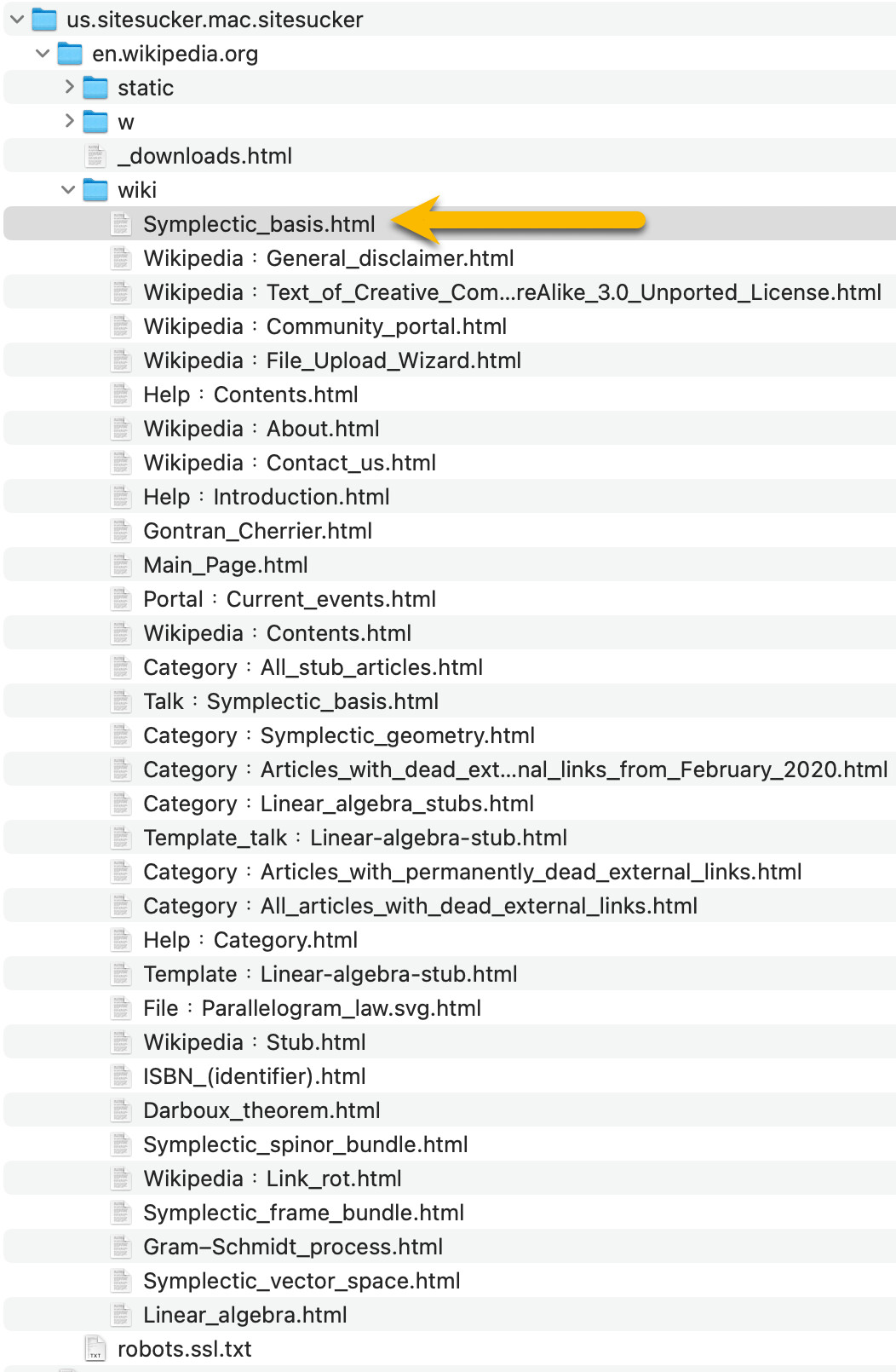Select the dead links from_February_2020.html file
The image size is (896, 1372).
tap(515, 770)
